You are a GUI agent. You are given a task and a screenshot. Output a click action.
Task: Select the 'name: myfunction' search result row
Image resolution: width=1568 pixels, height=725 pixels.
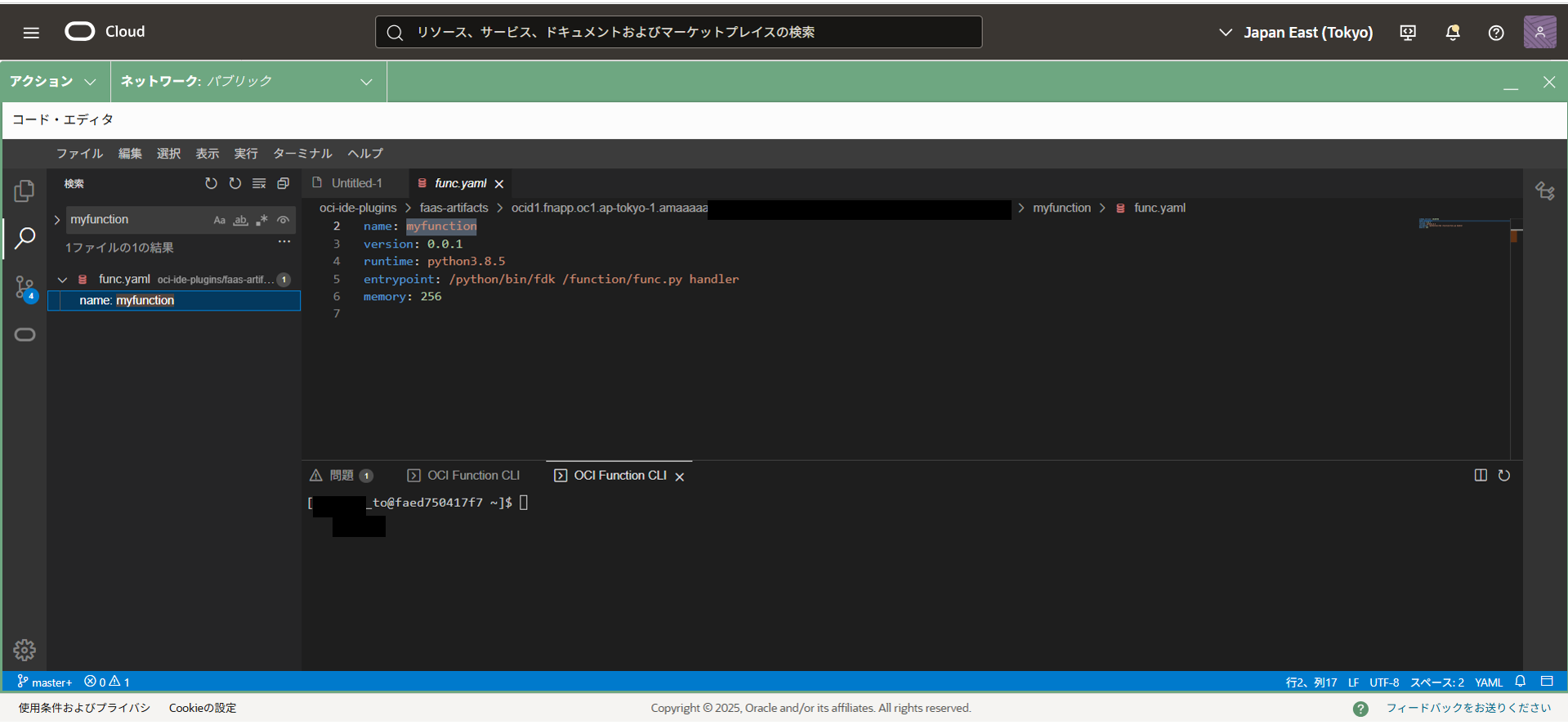coord(174,301)
